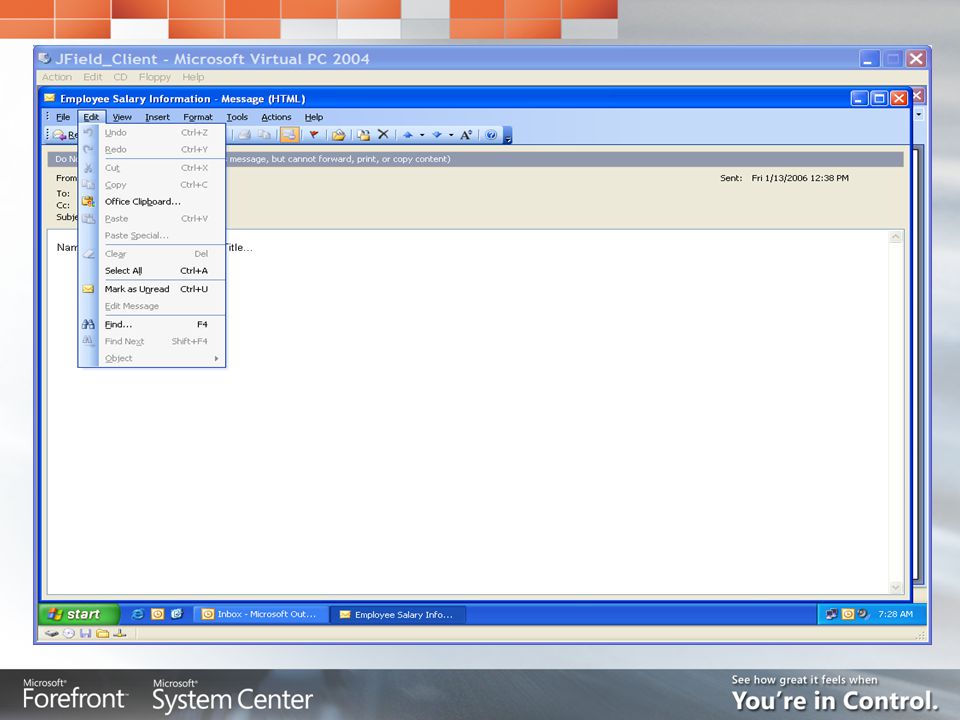Click the Move to Folder icon

[x=339, y=135]
